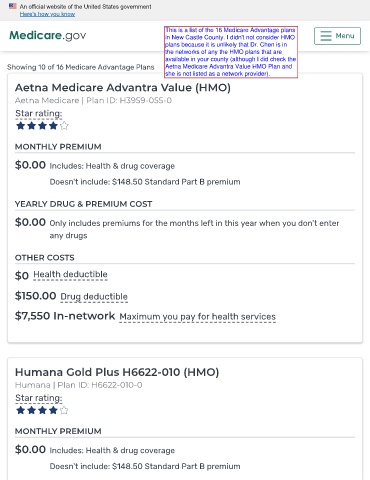Go to Medicare.gov home logo
The height and width of the screenshot is (480, 370).
pyautogui.click(x=48, y=35)
